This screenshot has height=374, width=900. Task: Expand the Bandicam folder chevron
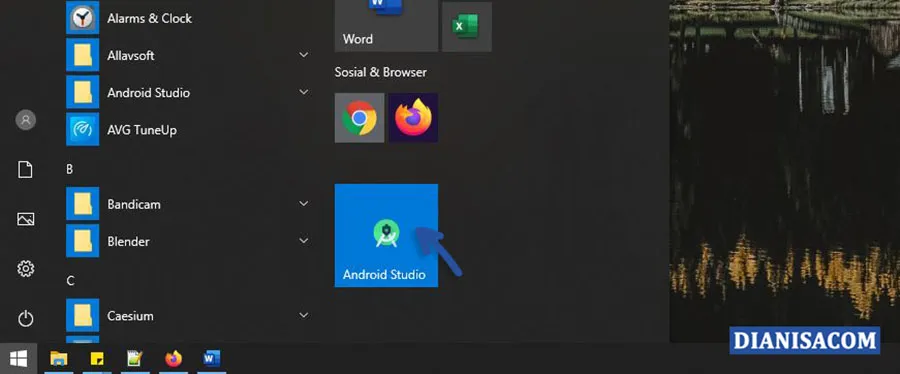pyautogui.click(x=304, y=204)
